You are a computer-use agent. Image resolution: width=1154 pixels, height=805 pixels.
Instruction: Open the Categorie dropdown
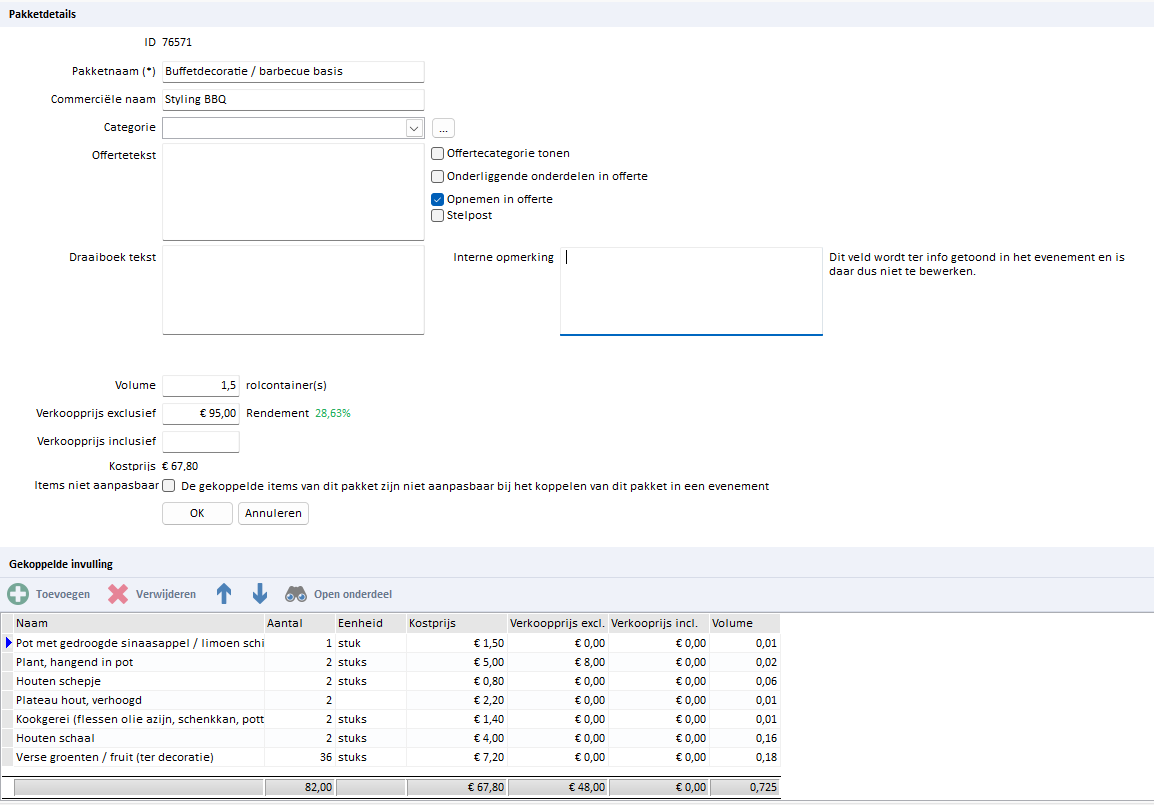click(414, 128)
